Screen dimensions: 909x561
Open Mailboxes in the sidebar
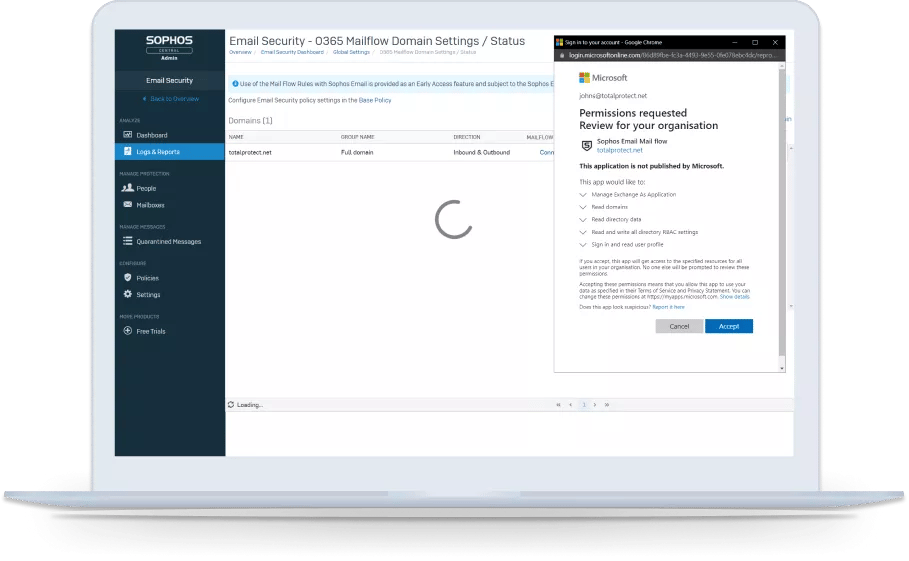tap(169, 205)
